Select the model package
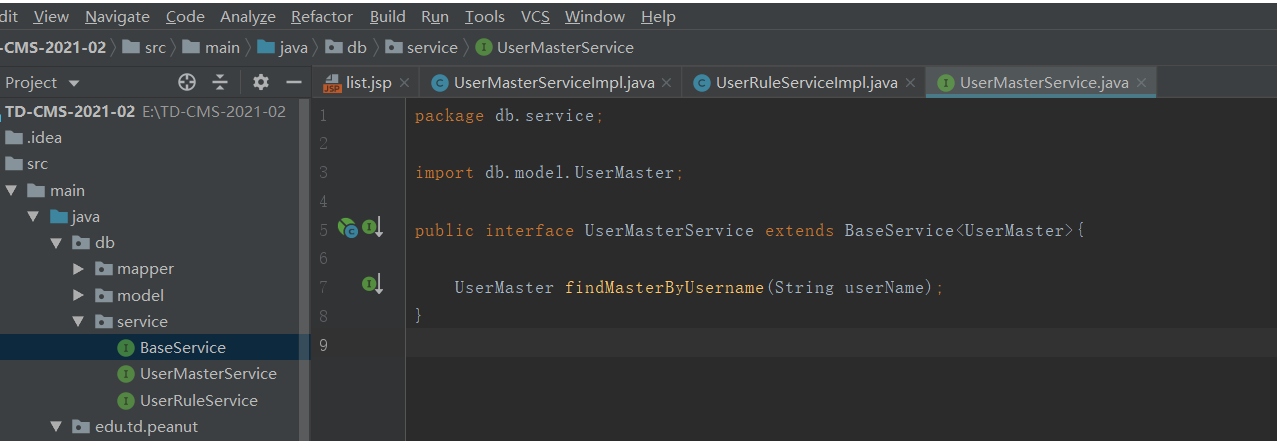This screenshot has width=1277, height=441. point(140,295)
